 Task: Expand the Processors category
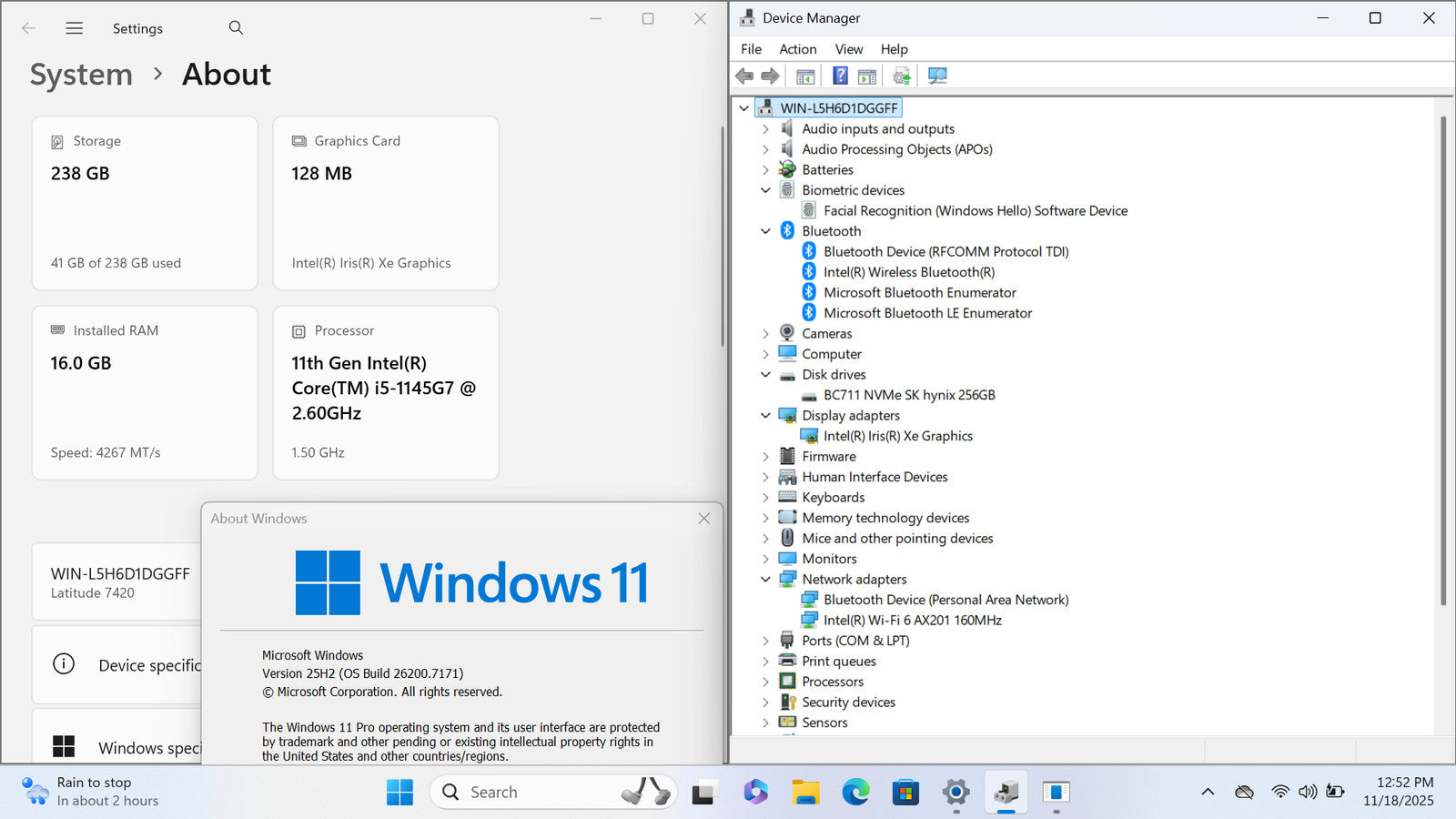(x=765, y=682)
